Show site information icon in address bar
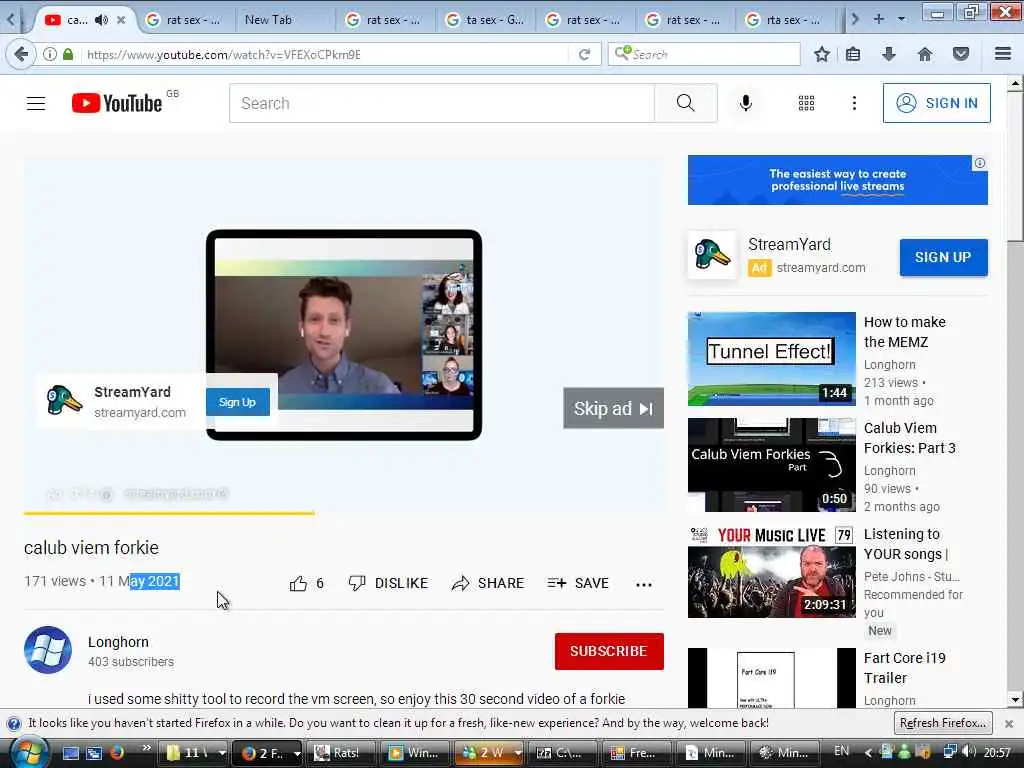Viewport: 1024px width, 768px height. pos(50,54)
